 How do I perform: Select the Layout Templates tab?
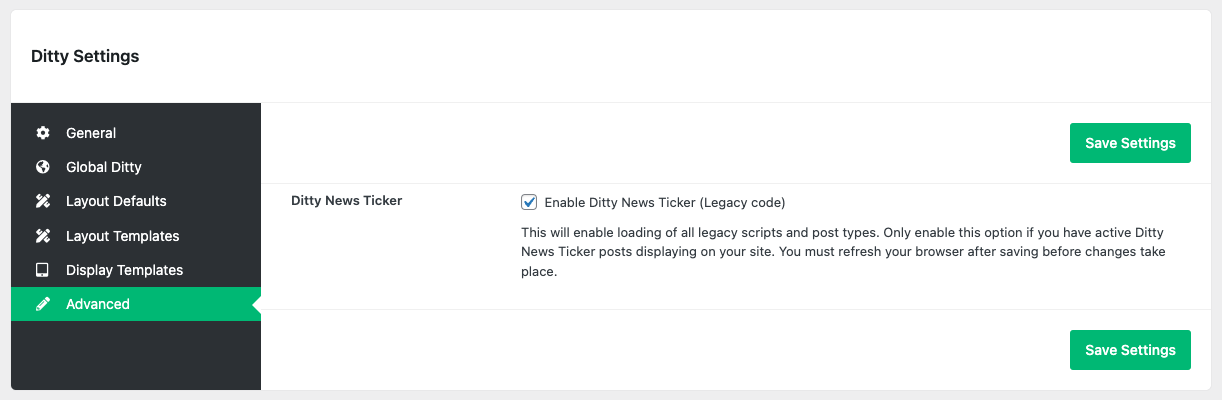(x=122, y=236)
